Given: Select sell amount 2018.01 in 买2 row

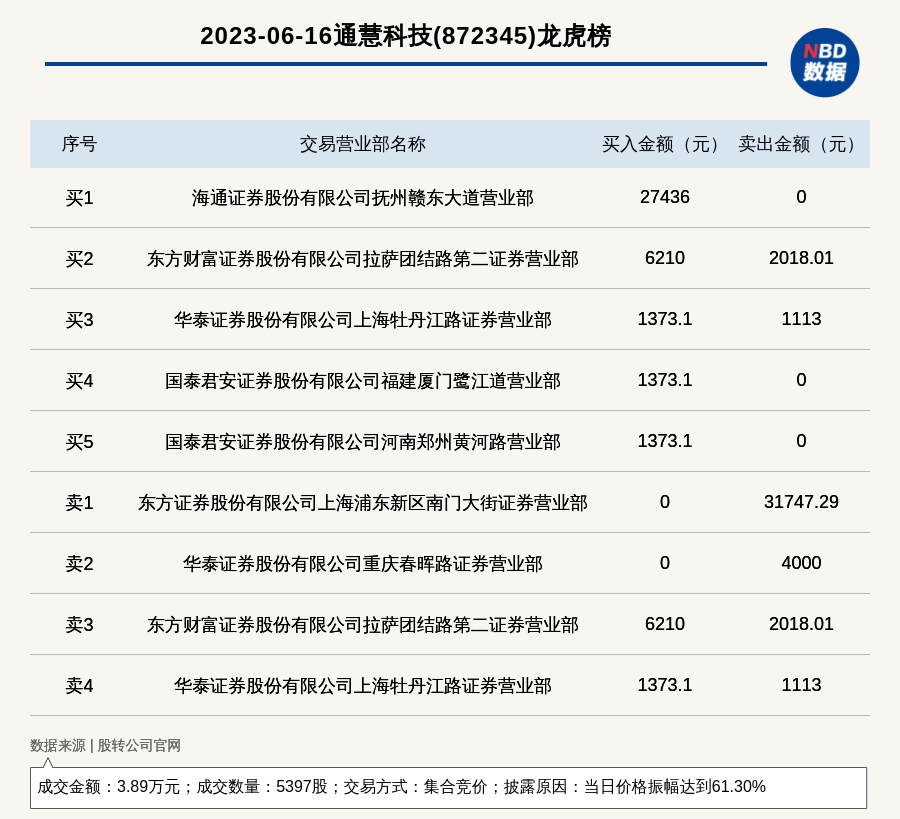Looking at the screenshot, I should click(x=801, y=258).
